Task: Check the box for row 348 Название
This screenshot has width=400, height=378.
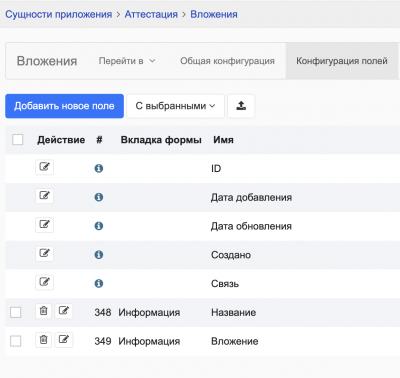Action: click(16, 313)
